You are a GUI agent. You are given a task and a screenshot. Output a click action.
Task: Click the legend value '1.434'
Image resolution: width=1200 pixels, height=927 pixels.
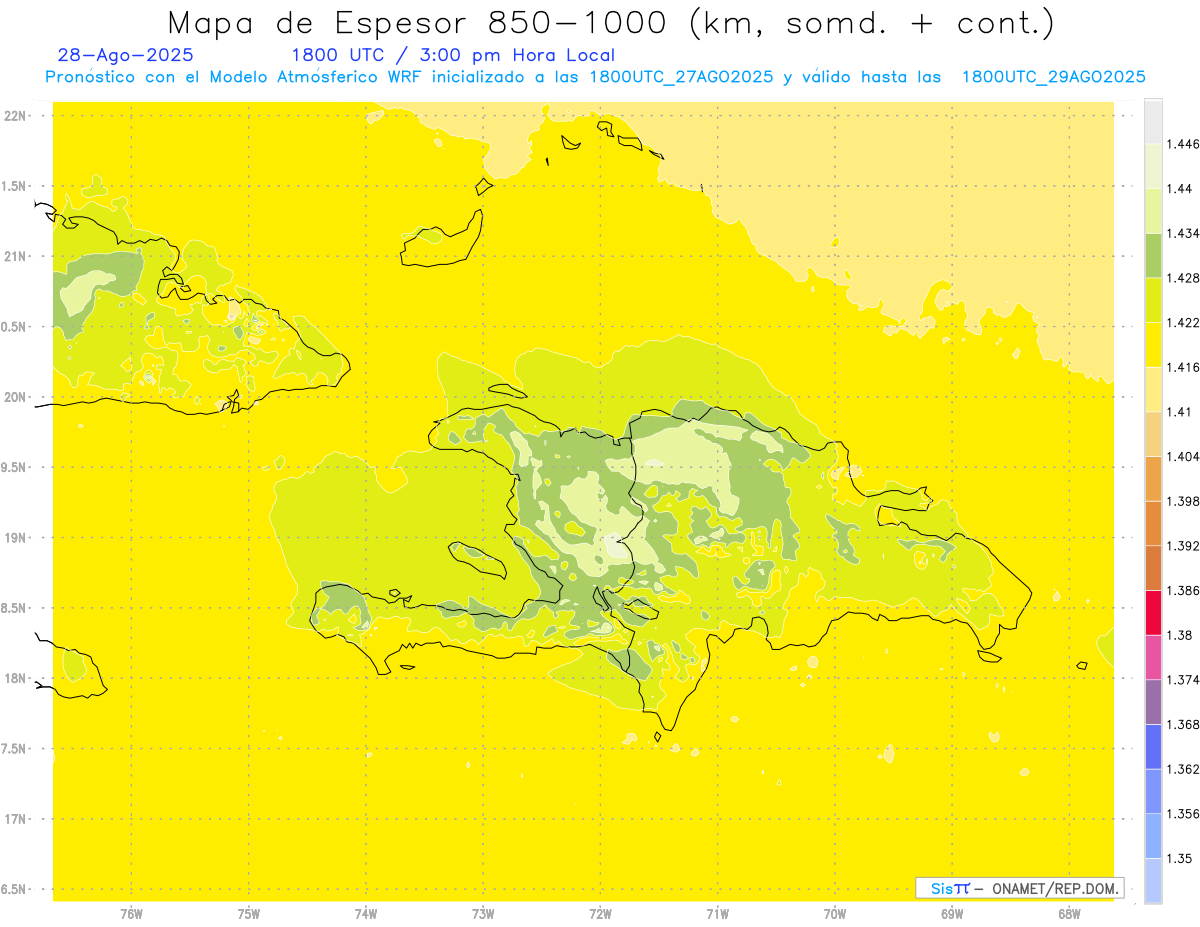1181,233
